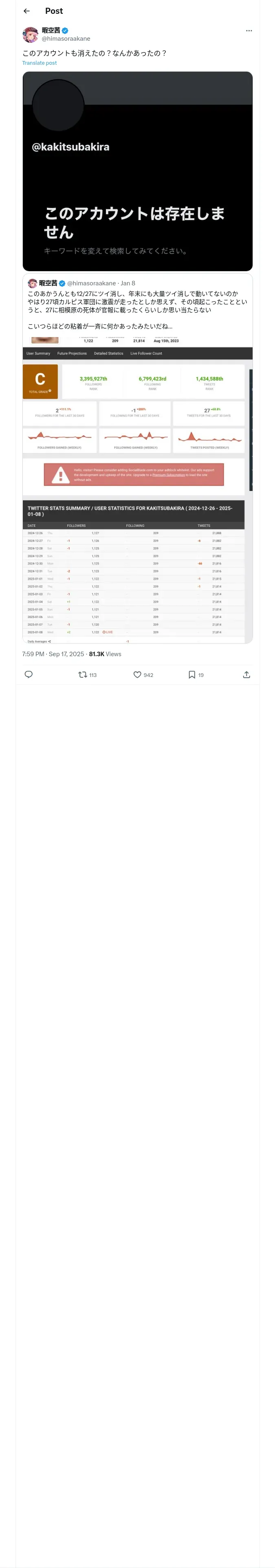Open the author's profile avatar at top

tap(31, 35)
